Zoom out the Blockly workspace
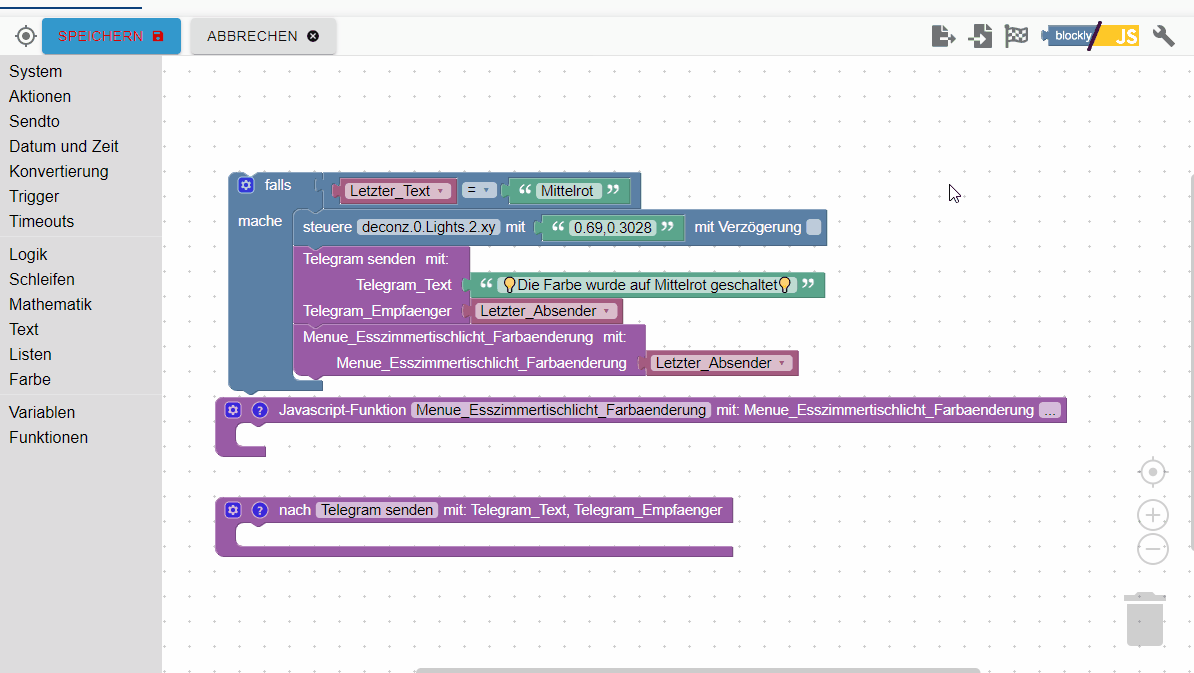 [1152, 549]
